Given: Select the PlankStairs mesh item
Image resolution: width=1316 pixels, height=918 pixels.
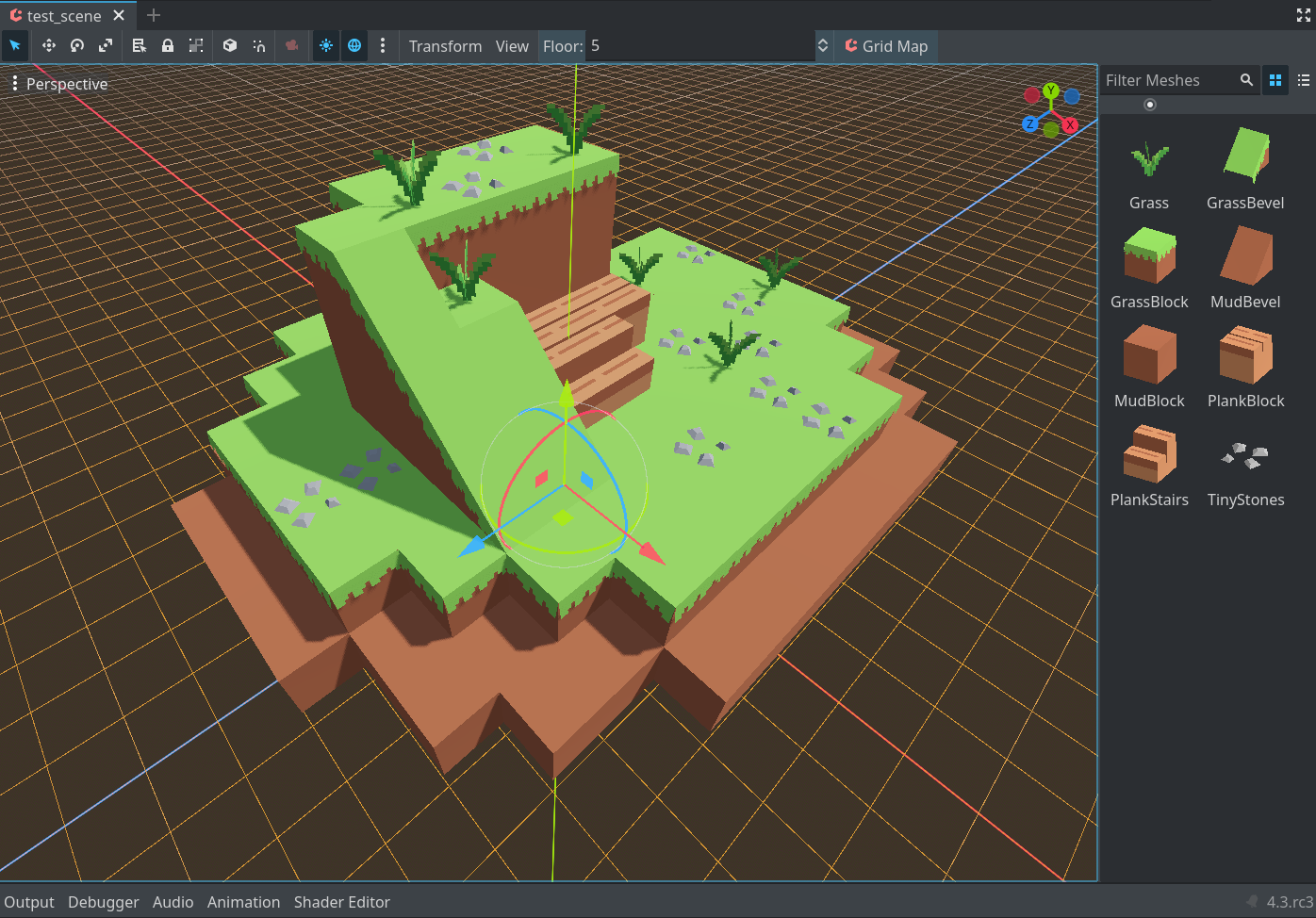Looking at the screenshot, I should 1149,467.
